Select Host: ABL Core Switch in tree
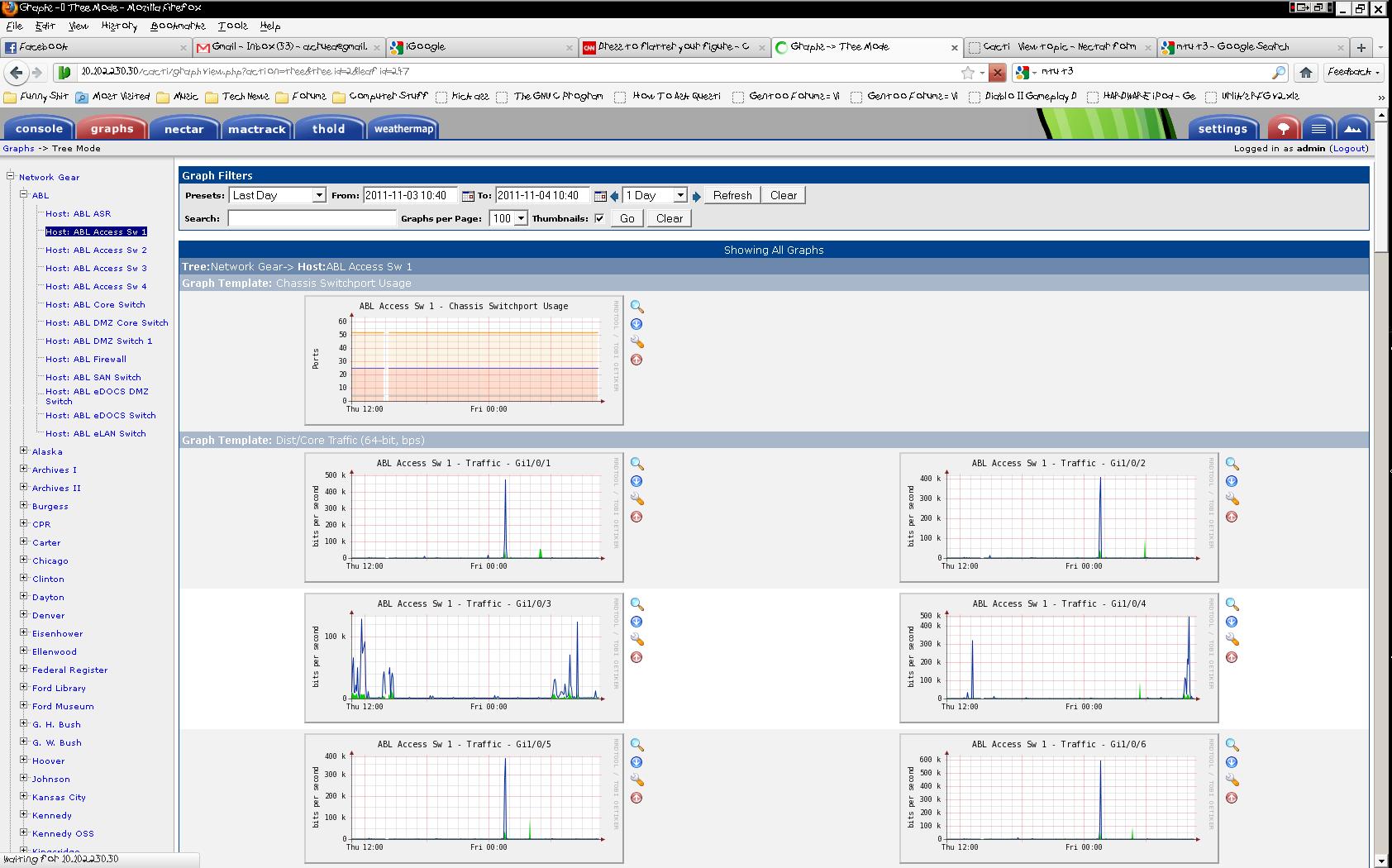Viewport: 1392px width, 868px height. tap(95, 304)
